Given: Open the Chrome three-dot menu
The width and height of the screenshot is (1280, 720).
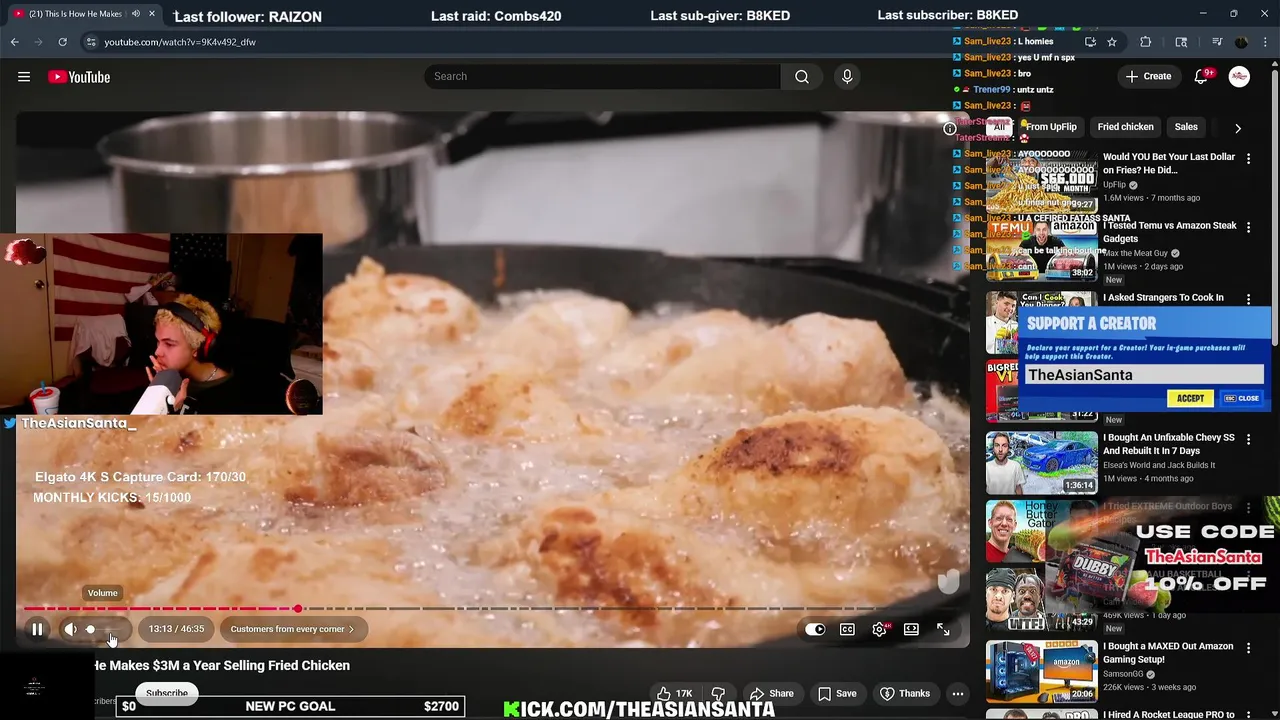Looking at the screenshot, I should (1266, 42).
